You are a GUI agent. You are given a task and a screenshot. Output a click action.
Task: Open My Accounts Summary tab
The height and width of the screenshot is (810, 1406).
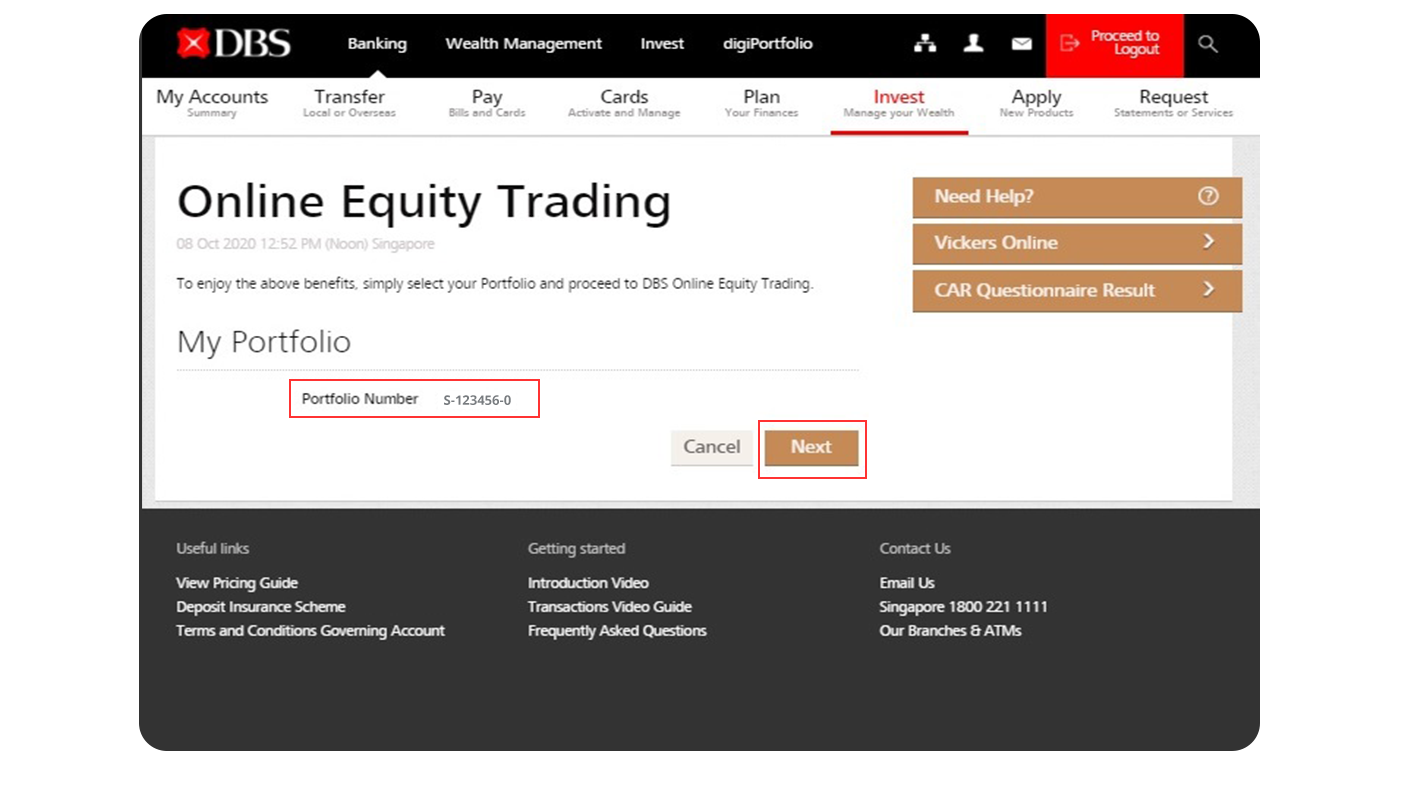(212, 103)
